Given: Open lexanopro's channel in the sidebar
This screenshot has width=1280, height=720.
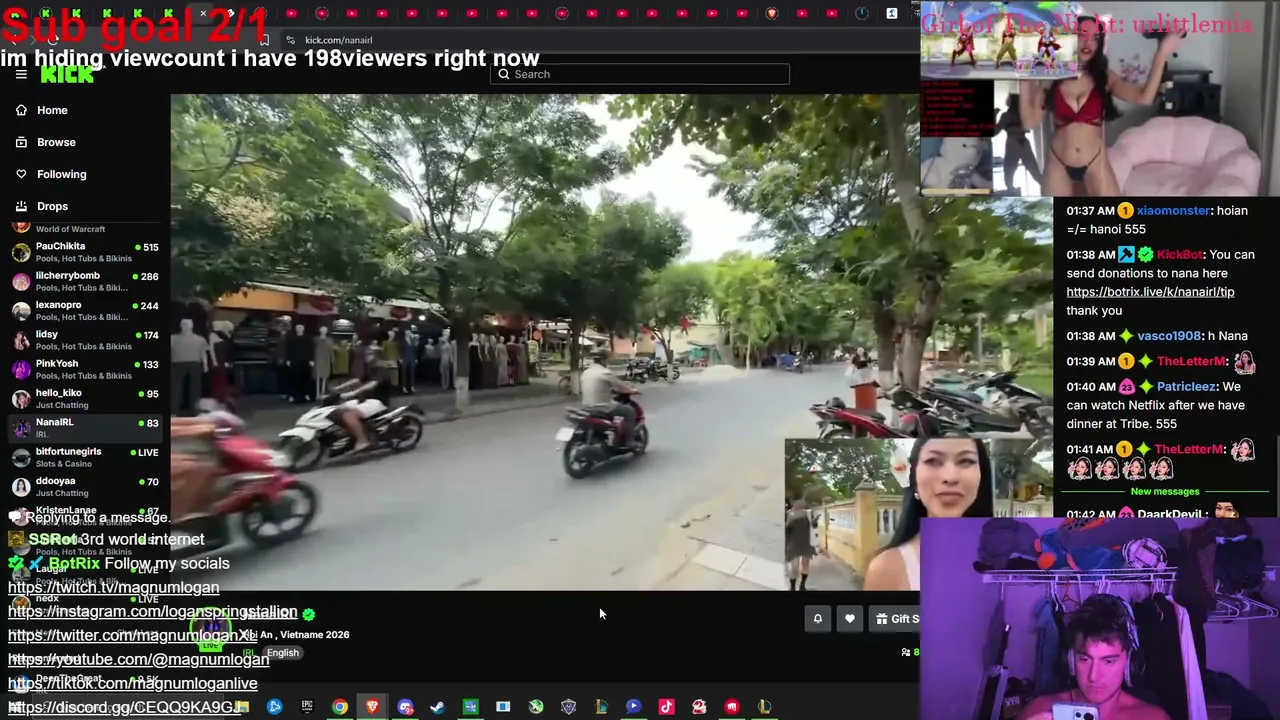Looking at the screenshot, I should (x=85, y=310).
